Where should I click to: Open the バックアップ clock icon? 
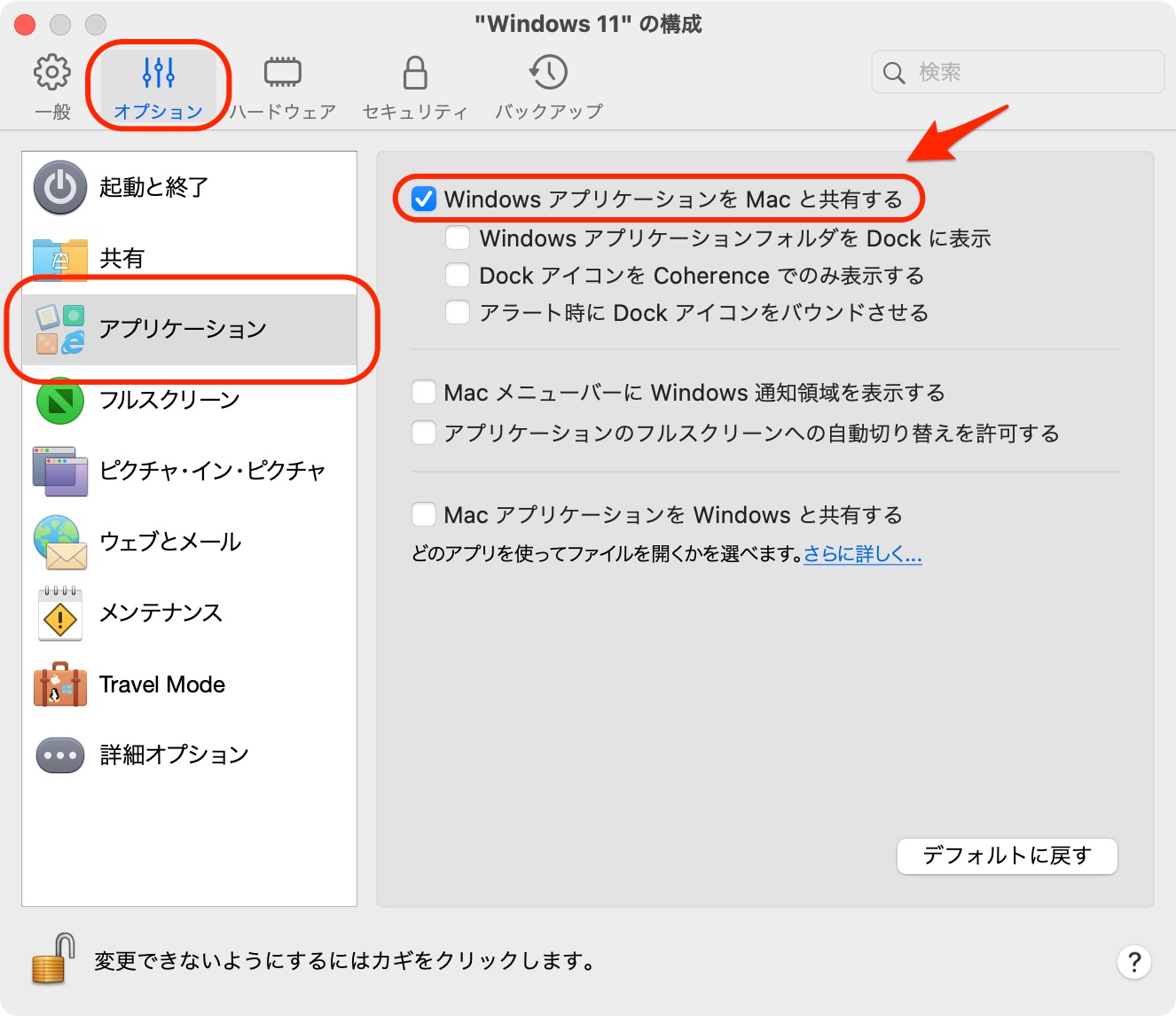(x=548, y=73)
